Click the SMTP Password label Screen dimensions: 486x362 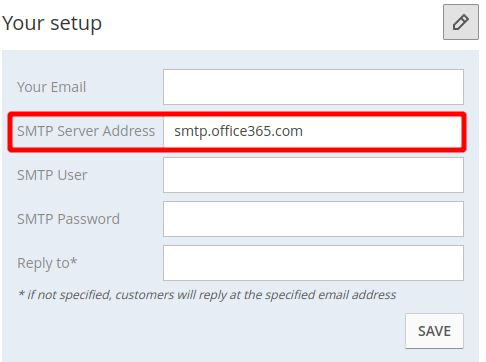pos(68,219)
